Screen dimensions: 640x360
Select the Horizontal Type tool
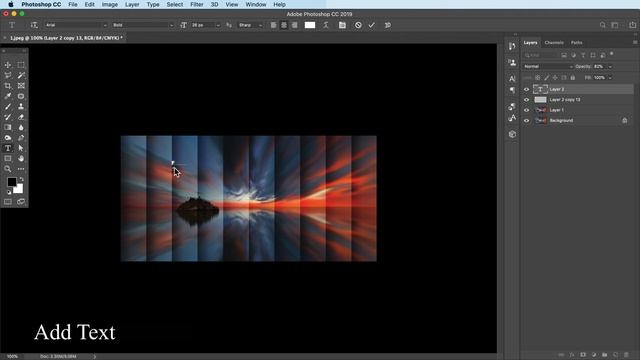(x=8, y=148)
